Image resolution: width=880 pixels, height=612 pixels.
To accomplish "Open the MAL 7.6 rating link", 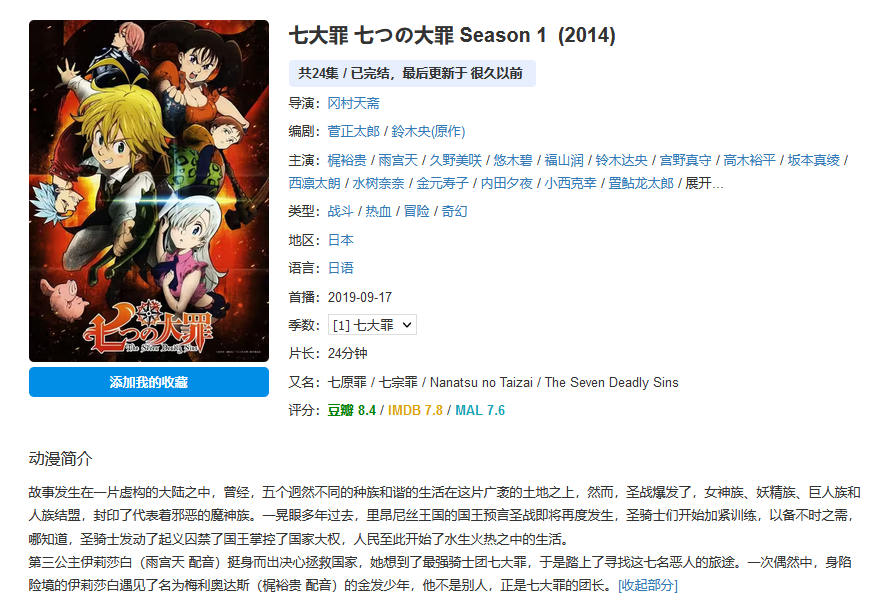I will [480, 410].
